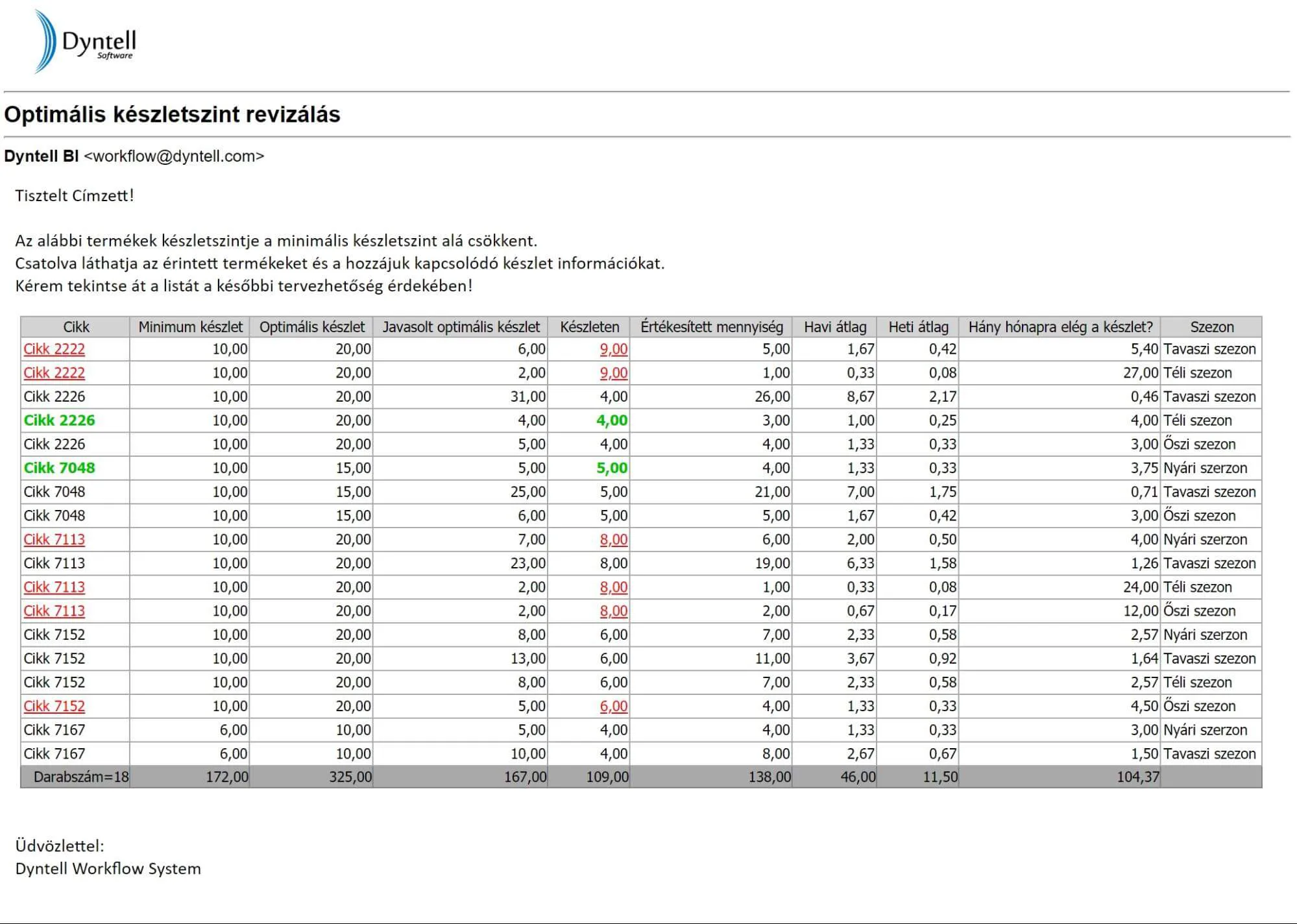
Task: Click the Javasolt optimális készlet header
Action: [461, 327]
